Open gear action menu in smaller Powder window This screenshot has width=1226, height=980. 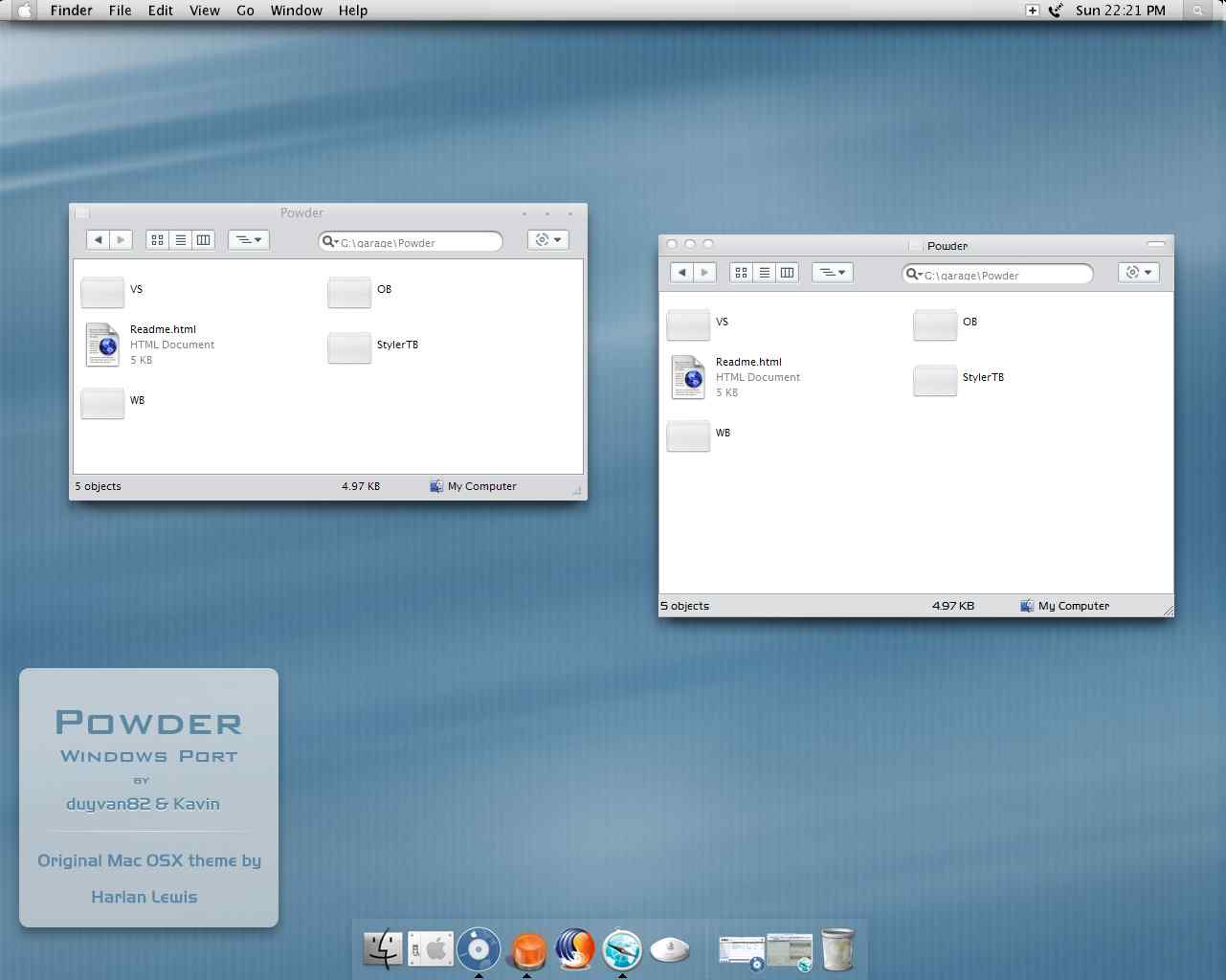pyautogui.click(x=548, y=240)
